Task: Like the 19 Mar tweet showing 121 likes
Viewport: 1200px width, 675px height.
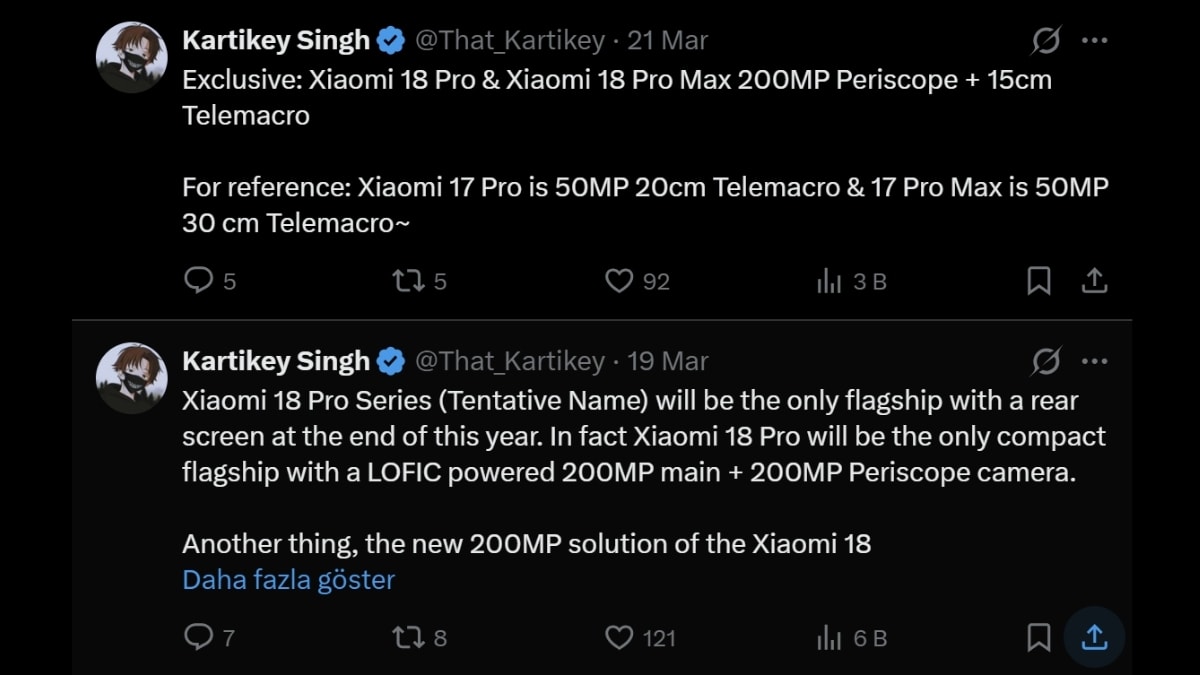Action: (622, 637)
